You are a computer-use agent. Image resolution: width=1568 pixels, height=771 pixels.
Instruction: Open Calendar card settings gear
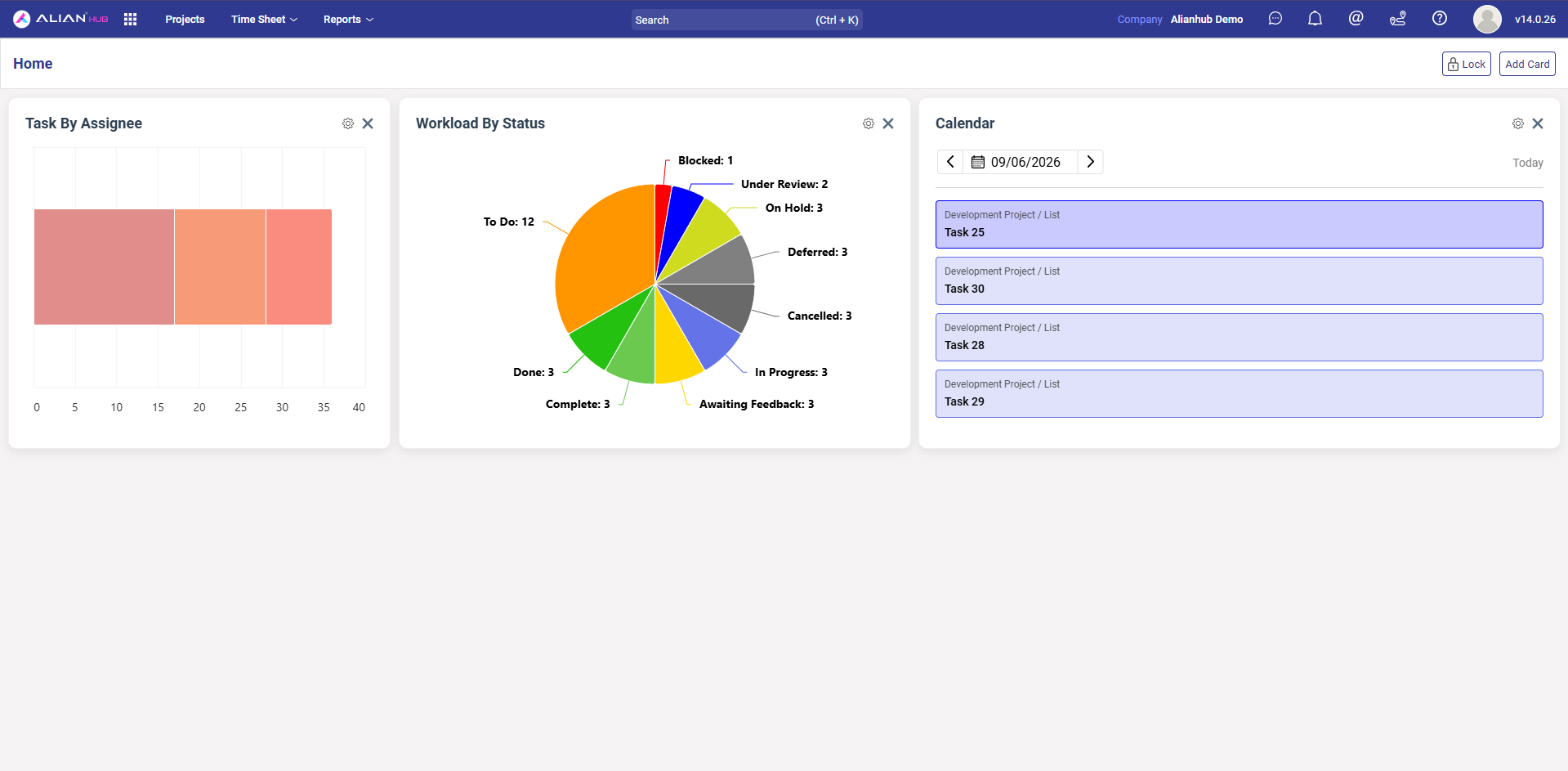1518,123
